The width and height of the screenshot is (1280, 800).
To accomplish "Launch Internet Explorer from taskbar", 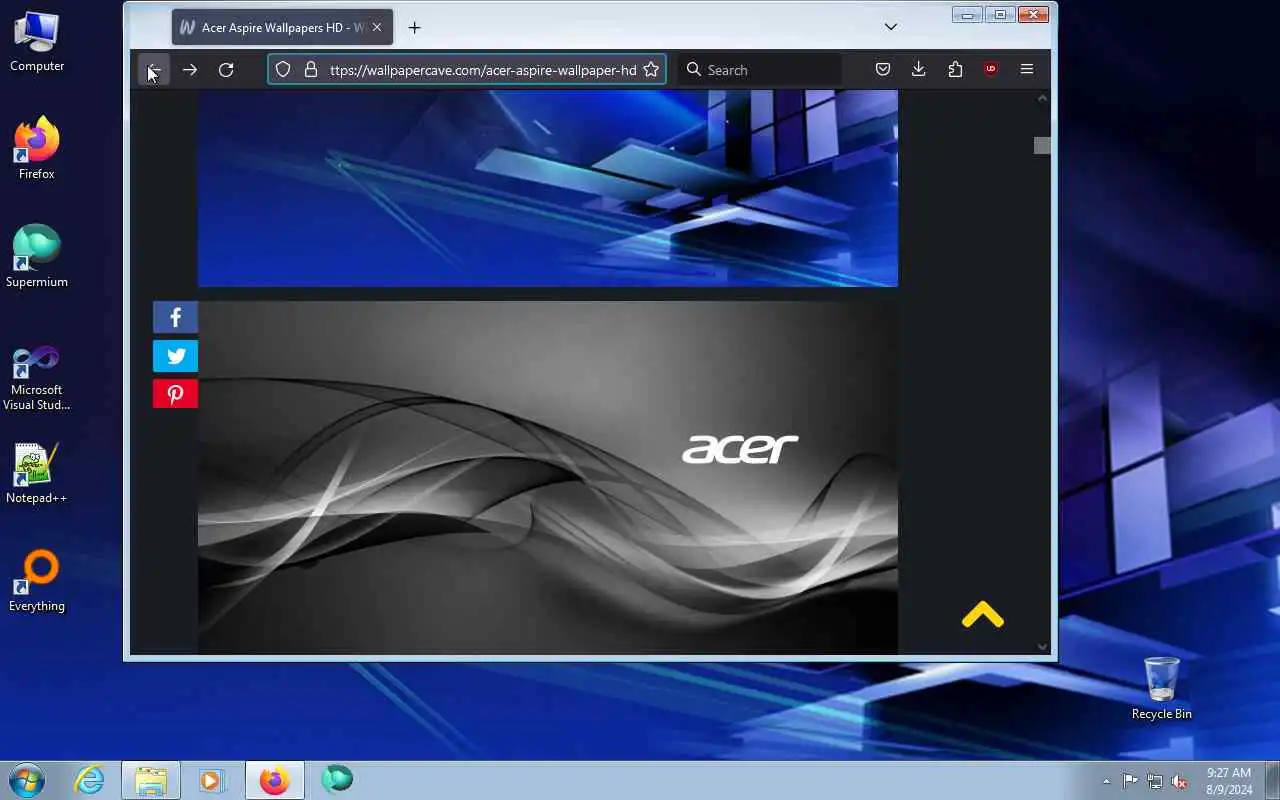I will pos(90,780).
